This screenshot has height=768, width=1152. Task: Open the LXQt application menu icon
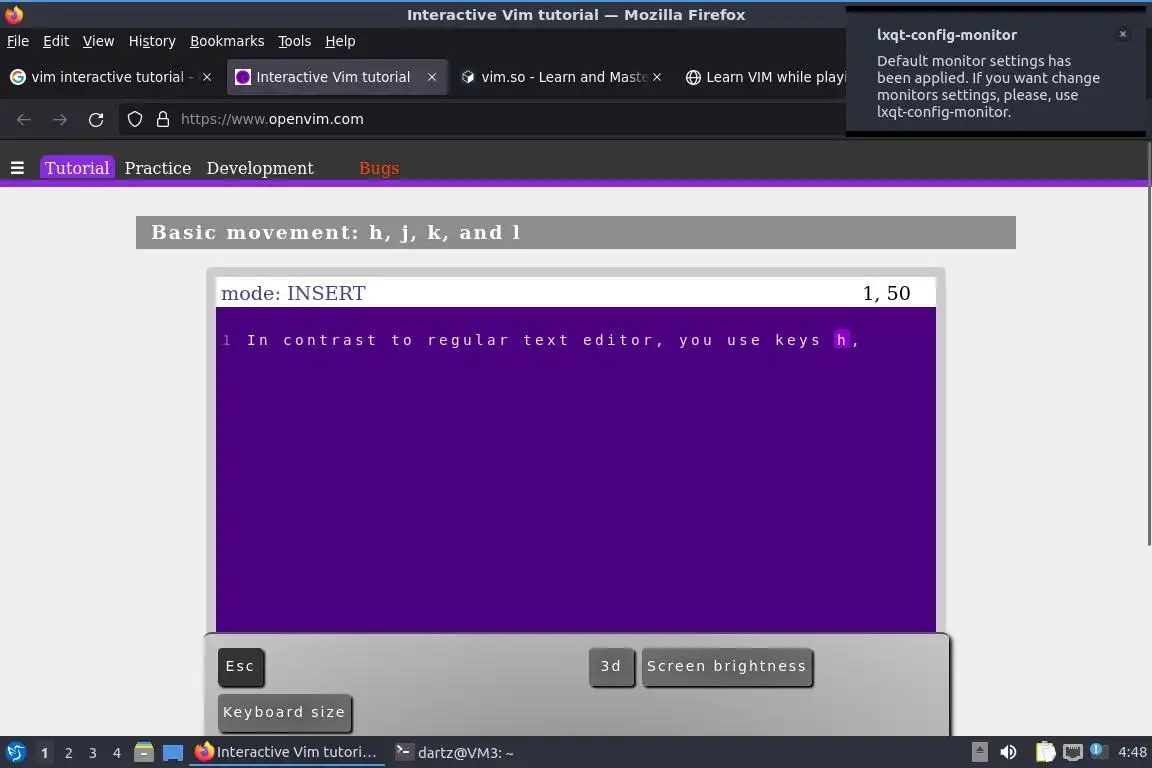pyautogui.click(x=15, y=753)
